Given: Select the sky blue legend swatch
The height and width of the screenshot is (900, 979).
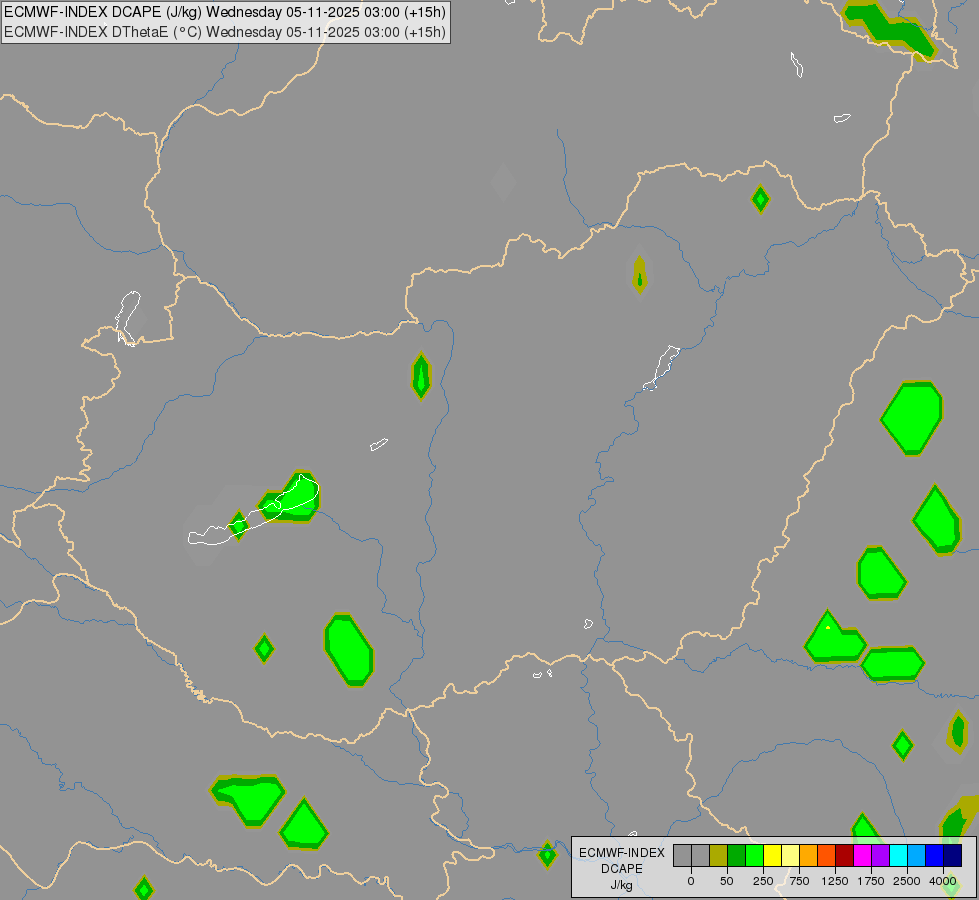Looking at the screenshot, I should (x=917, y=855).
